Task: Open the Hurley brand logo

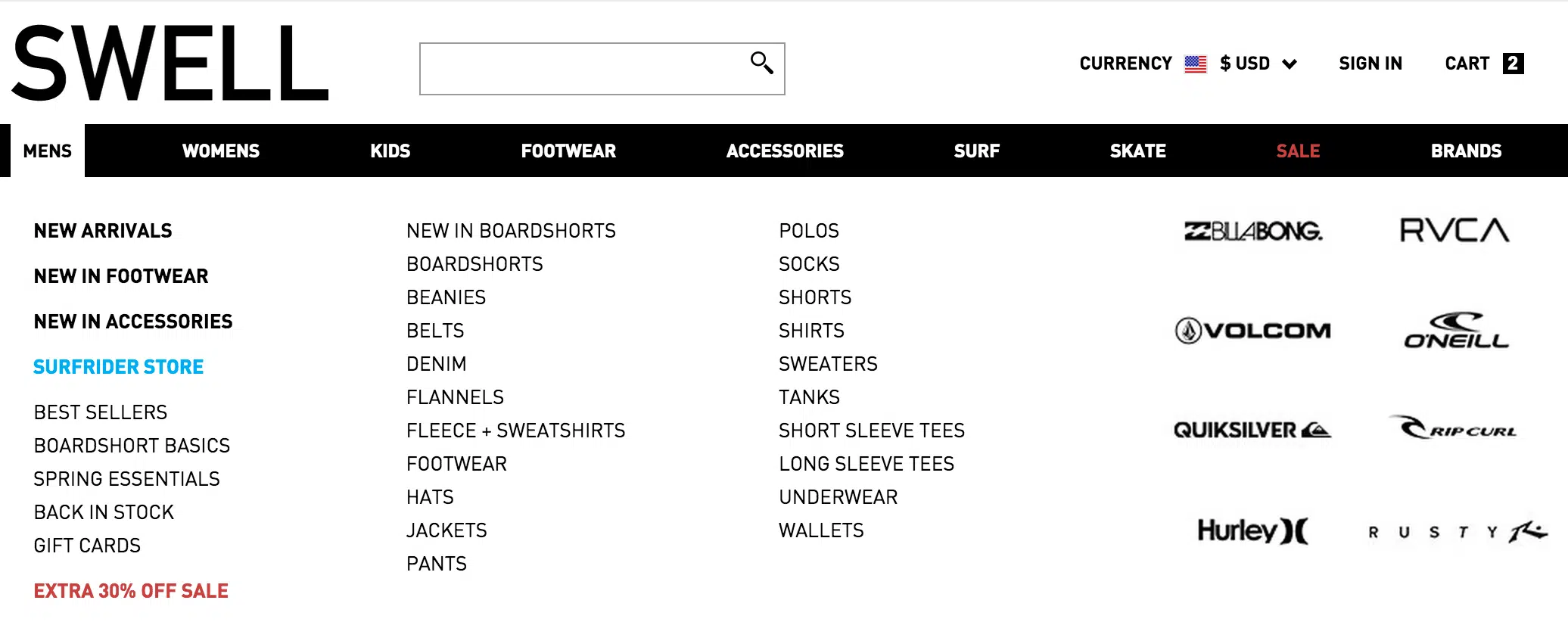Action: pyautogui.click(x=1252, y=530)
